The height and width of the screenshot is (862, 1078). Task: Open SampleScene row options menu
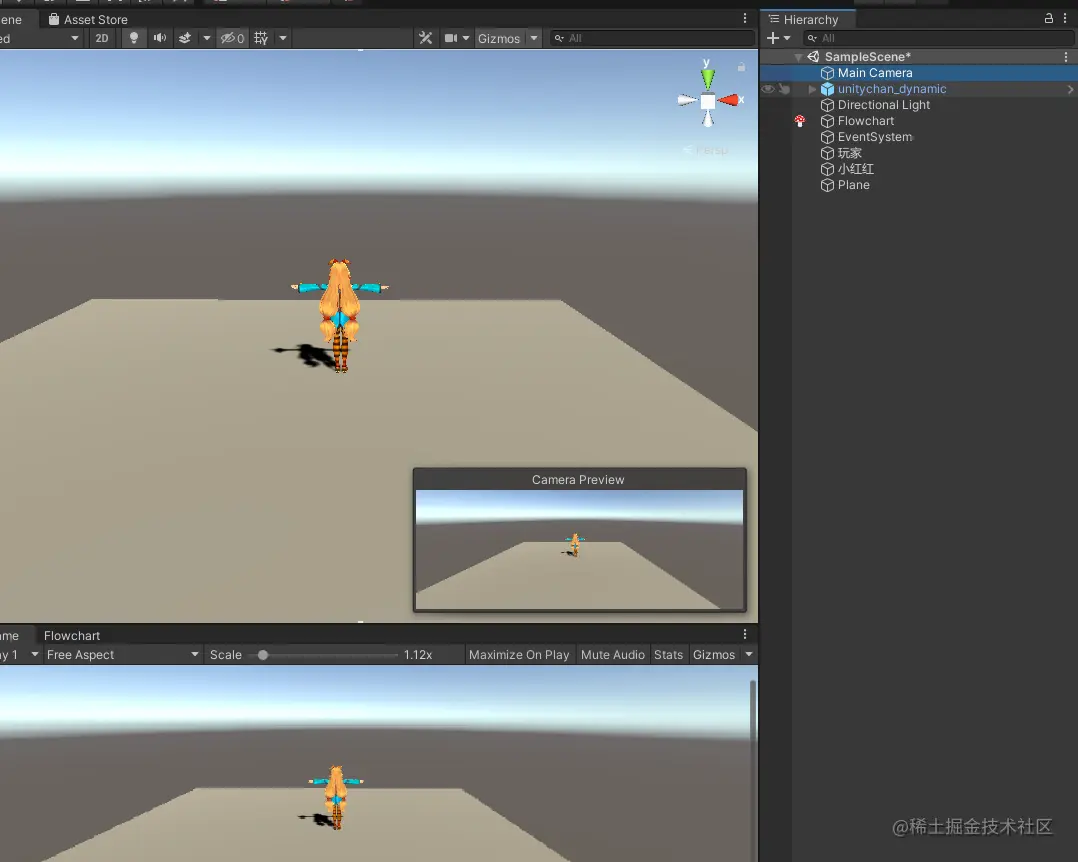(x=1066, y=57)
